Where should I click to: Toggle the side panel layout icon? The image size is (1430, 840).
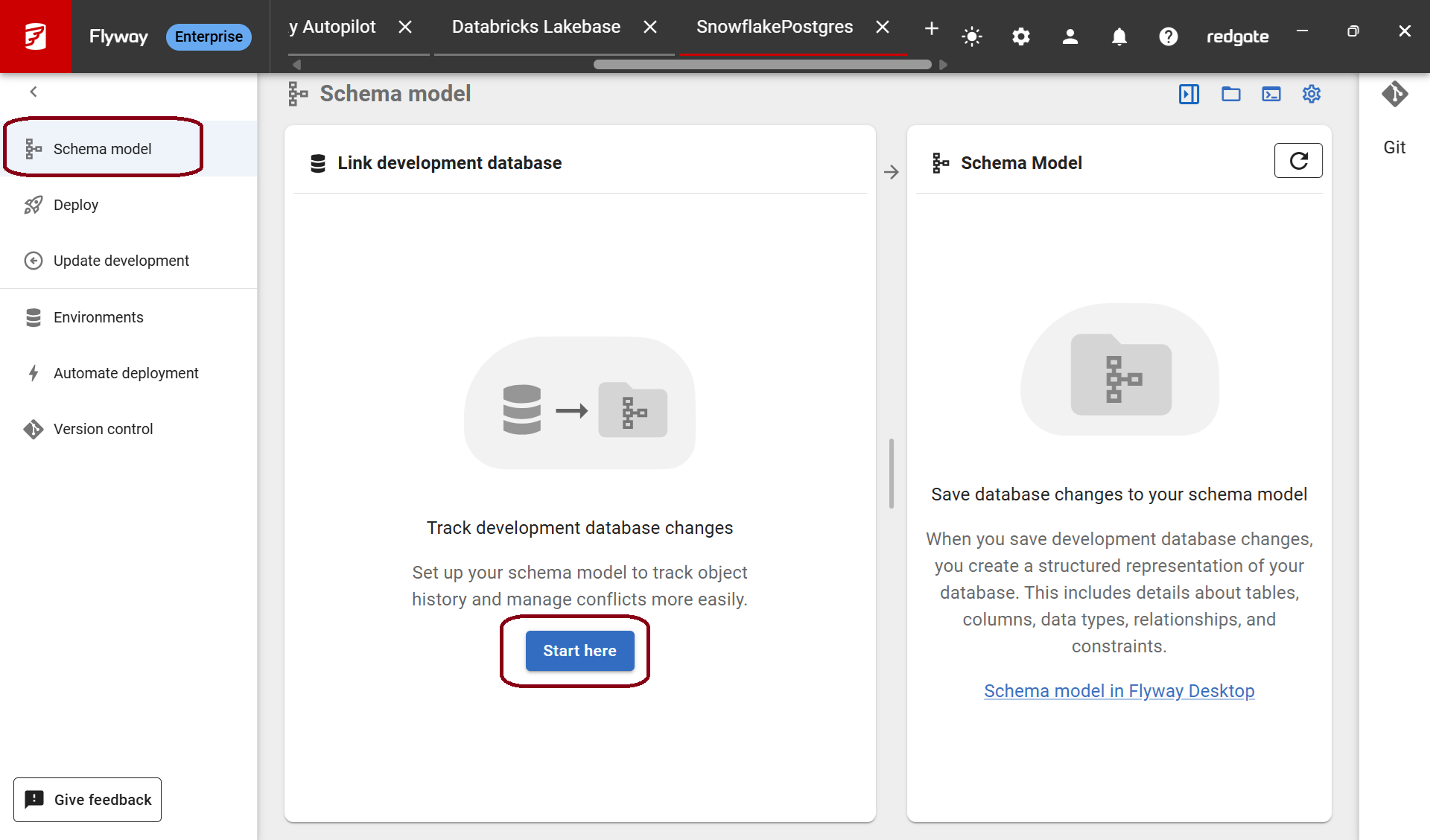(1189, 94)
